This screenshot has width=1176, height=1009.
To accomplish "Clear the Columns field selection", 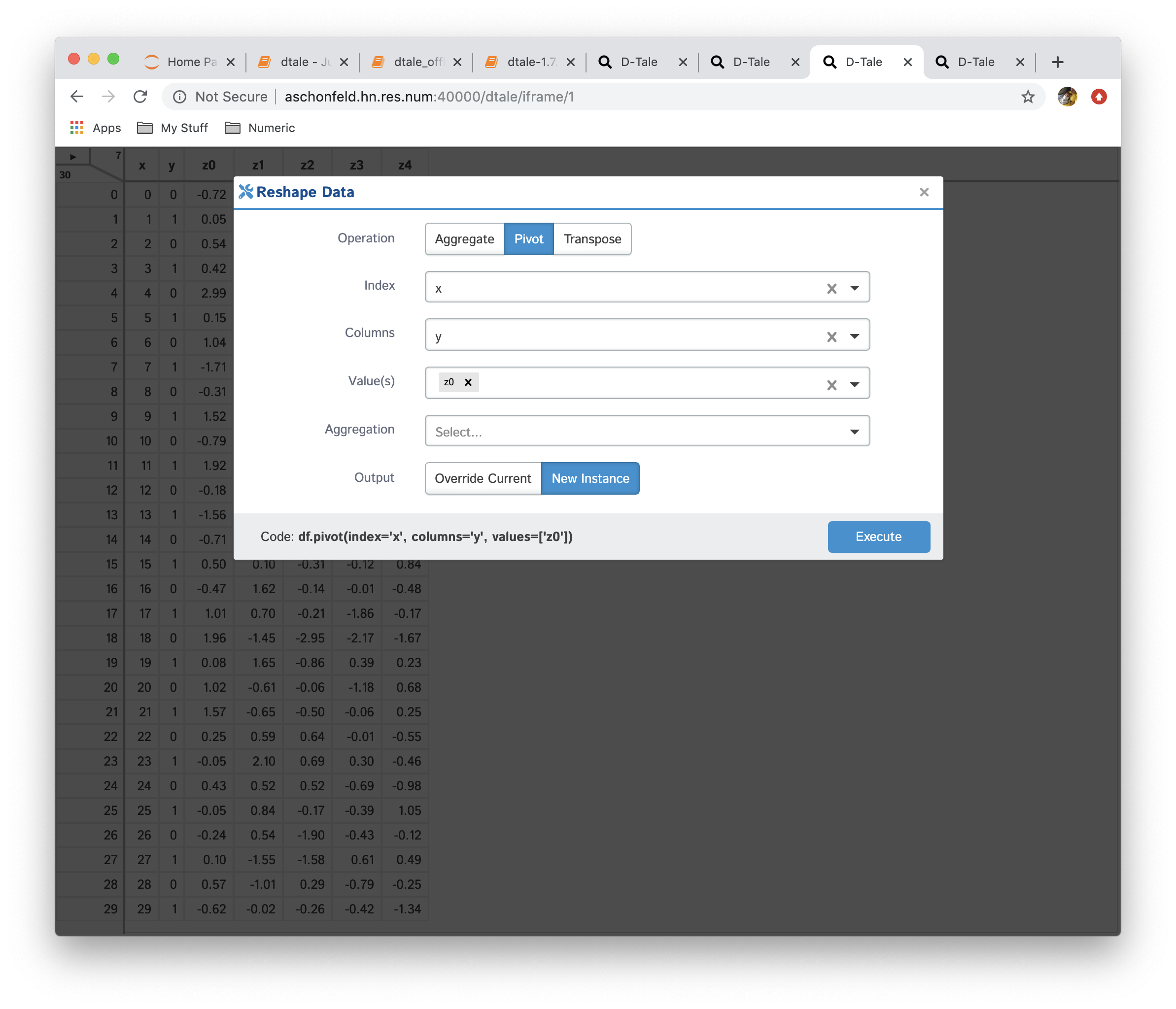I will (x=831, y=336).
